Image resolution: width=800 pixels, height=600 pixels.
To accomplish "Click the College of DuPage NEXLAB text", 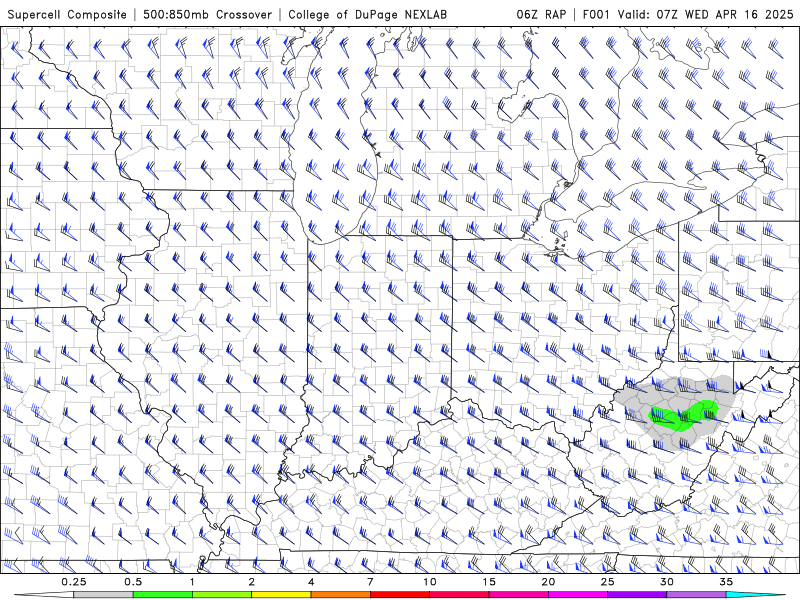I will point(367,14).
